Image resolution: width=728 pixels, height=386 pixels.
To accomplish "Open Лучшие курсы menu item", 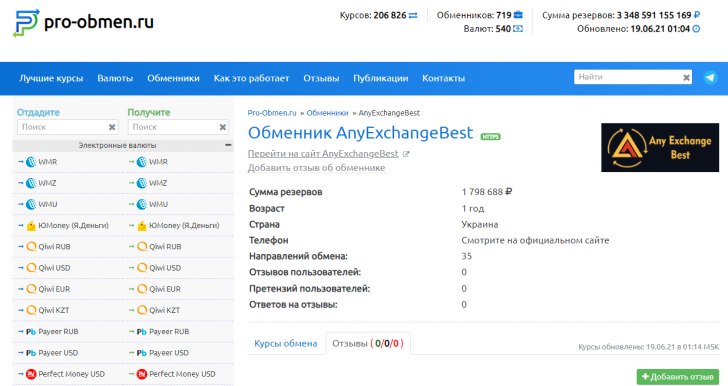I will point(51,78).
